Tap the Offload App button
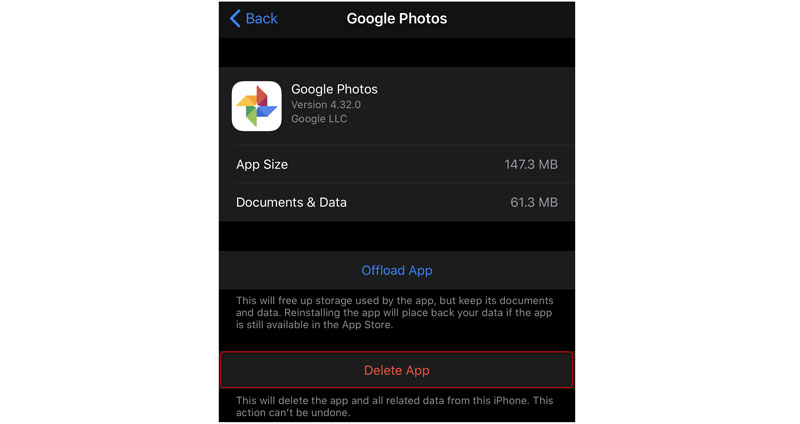The width and height of the screenshot is (800, 424). point(396,270)
